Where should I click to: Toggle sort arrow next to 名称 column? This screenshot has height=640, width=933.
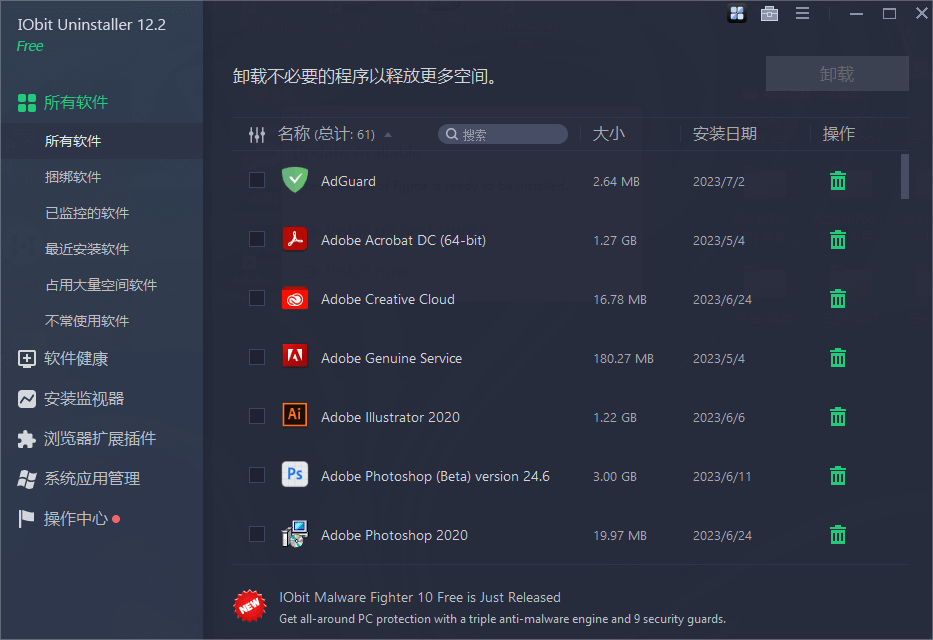388,135
